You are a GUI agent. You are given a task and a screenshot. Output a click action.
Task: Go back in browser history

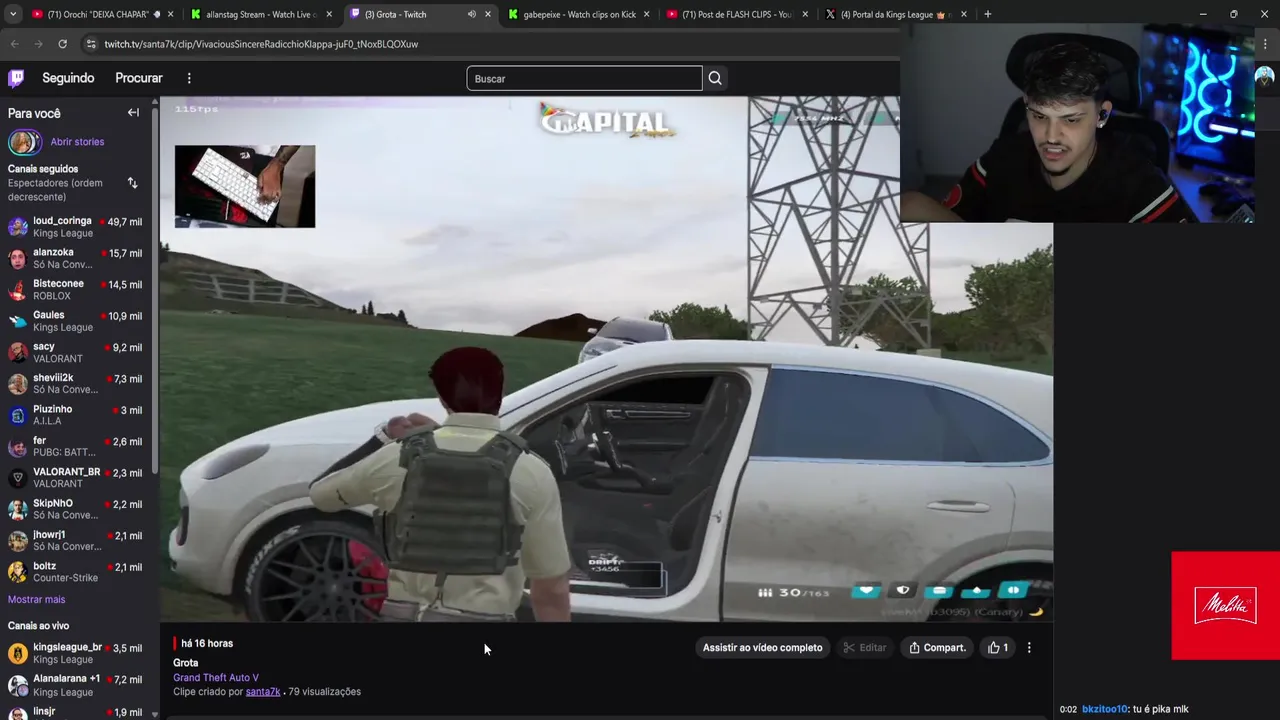coord(14,44)
